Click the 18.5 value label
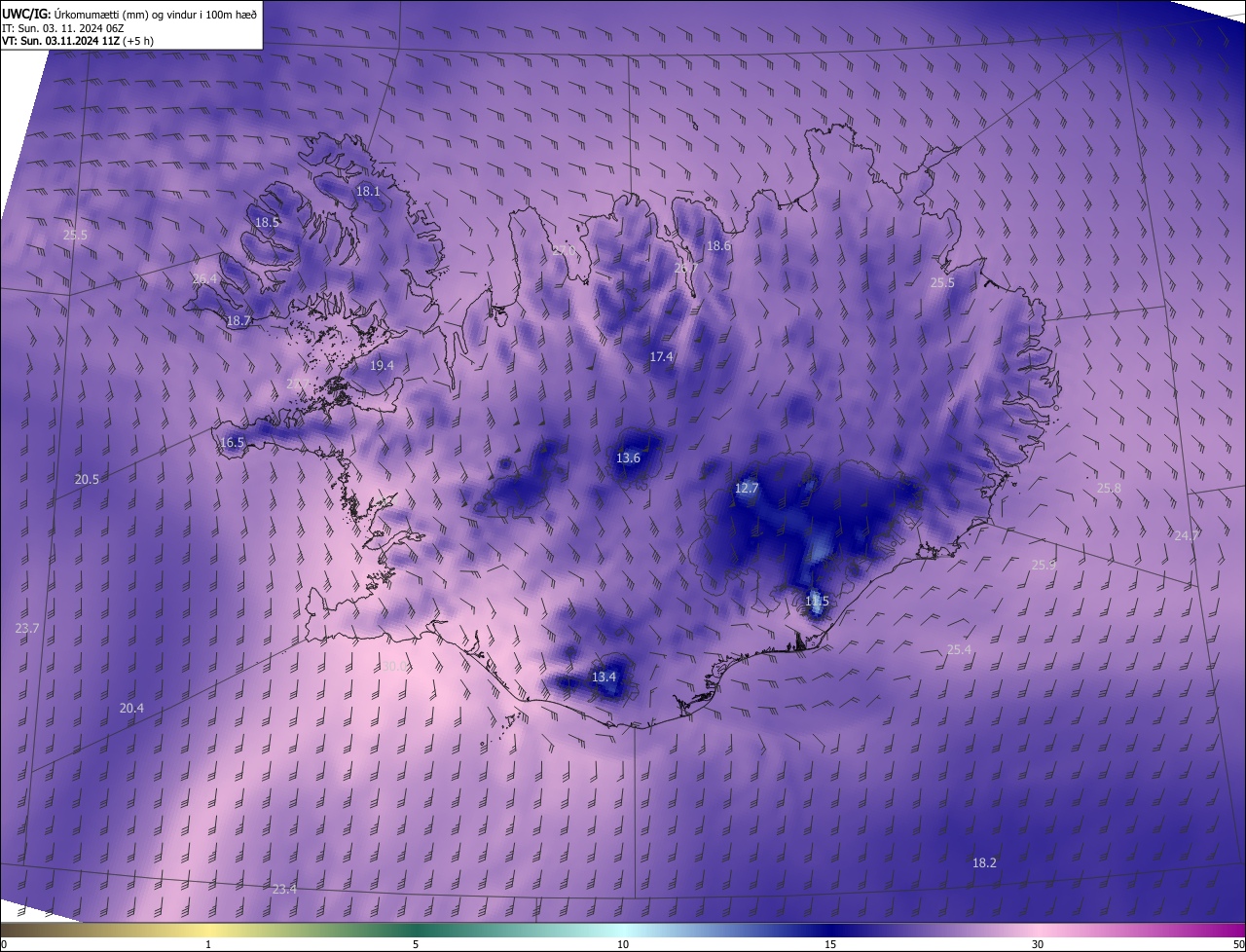 pyautogui.click(x=267, y=222)
